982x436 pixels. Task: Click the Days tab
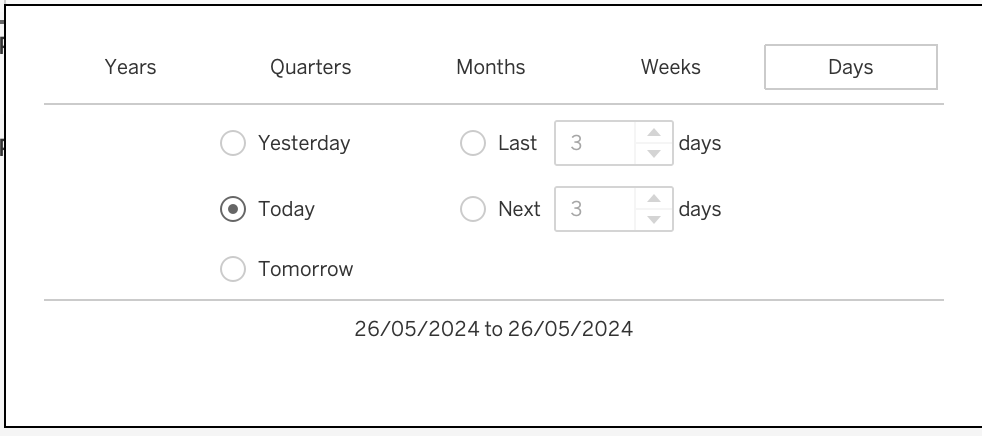[850, 67]
